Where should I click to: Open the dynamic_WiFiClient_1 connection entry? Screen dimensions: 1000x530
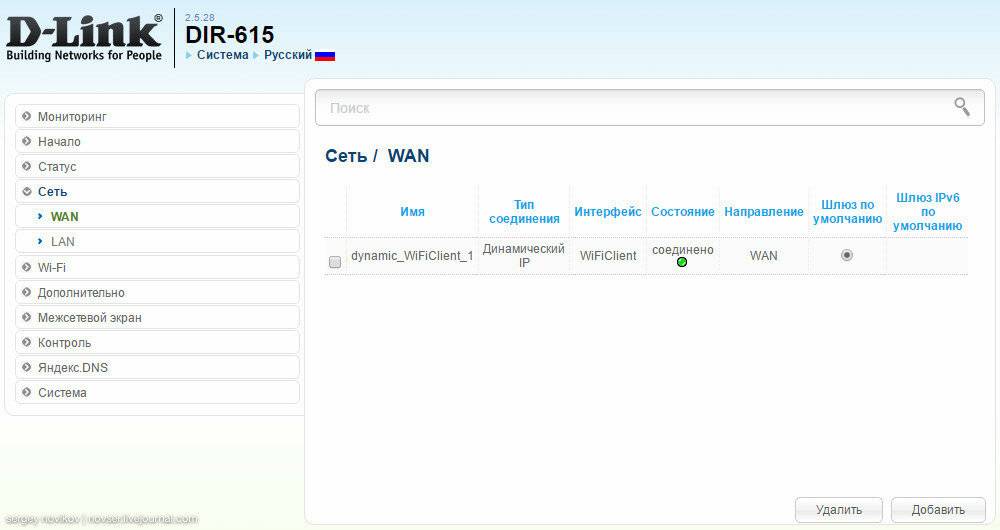pos(412,256)
